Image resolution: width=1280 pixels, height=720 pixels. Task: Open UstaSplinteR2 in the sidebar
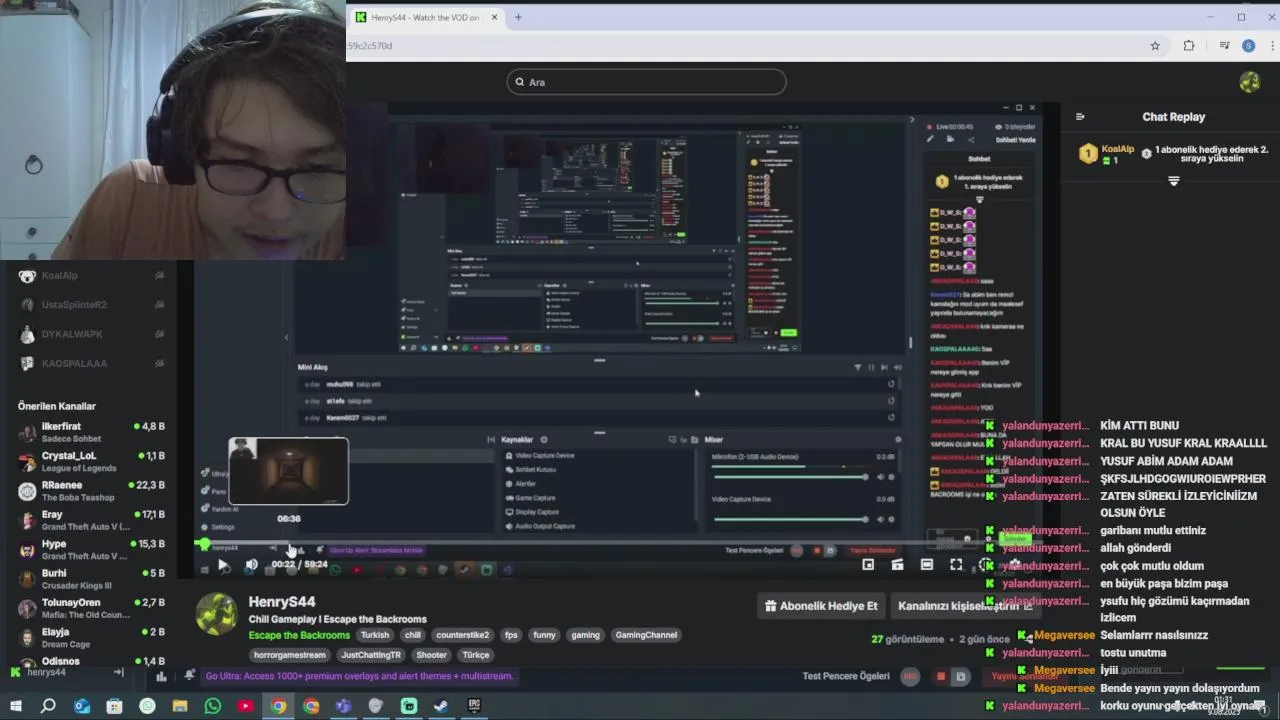point(90,305)
